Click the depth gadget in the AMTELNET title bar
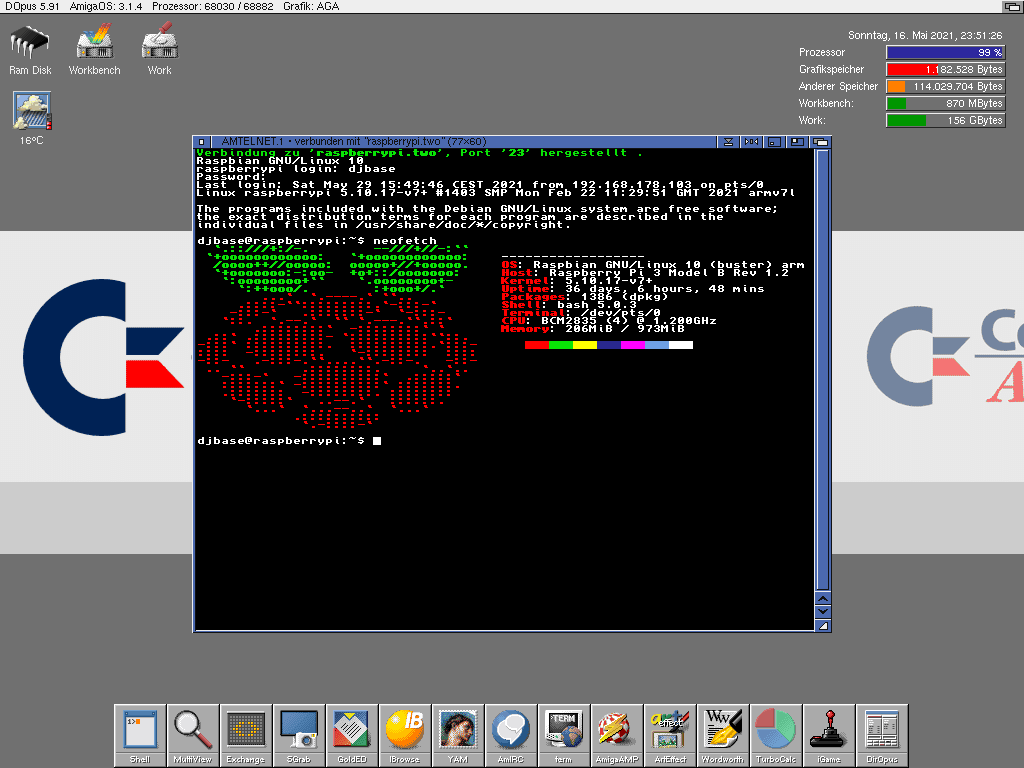 (820, 142)
